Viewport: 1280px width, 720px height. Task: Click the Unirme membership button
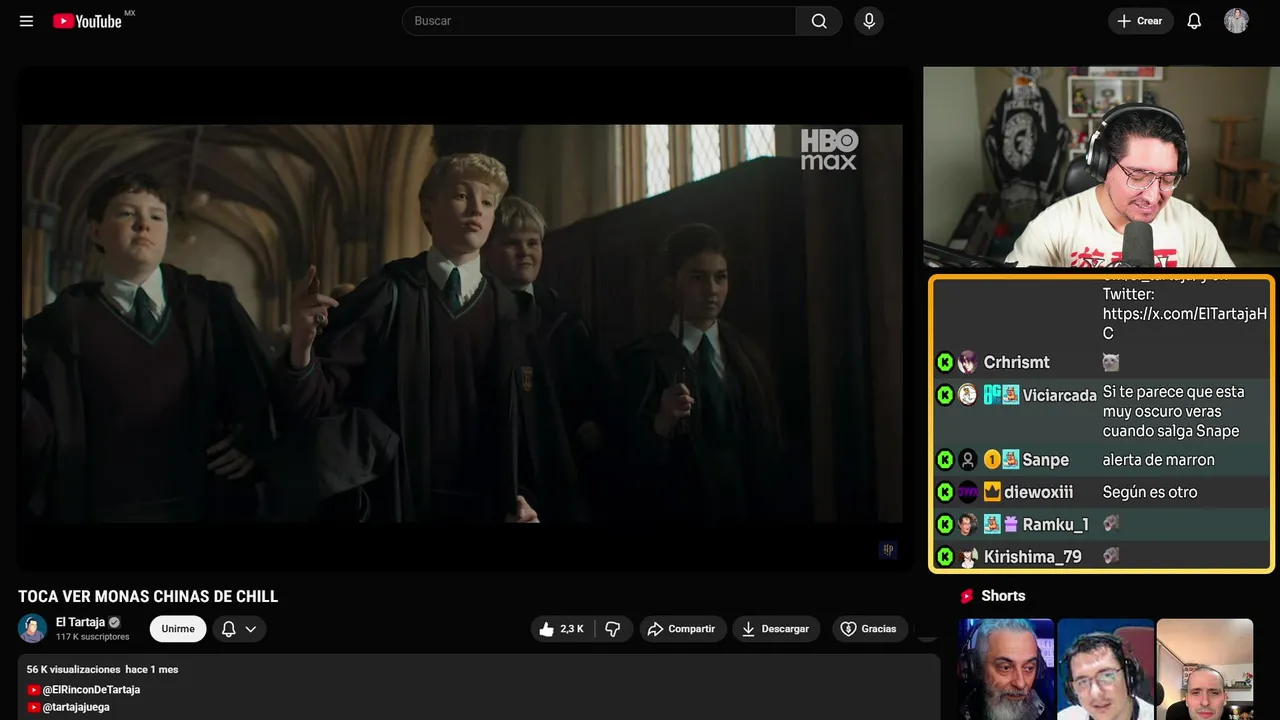pos(178,629)
